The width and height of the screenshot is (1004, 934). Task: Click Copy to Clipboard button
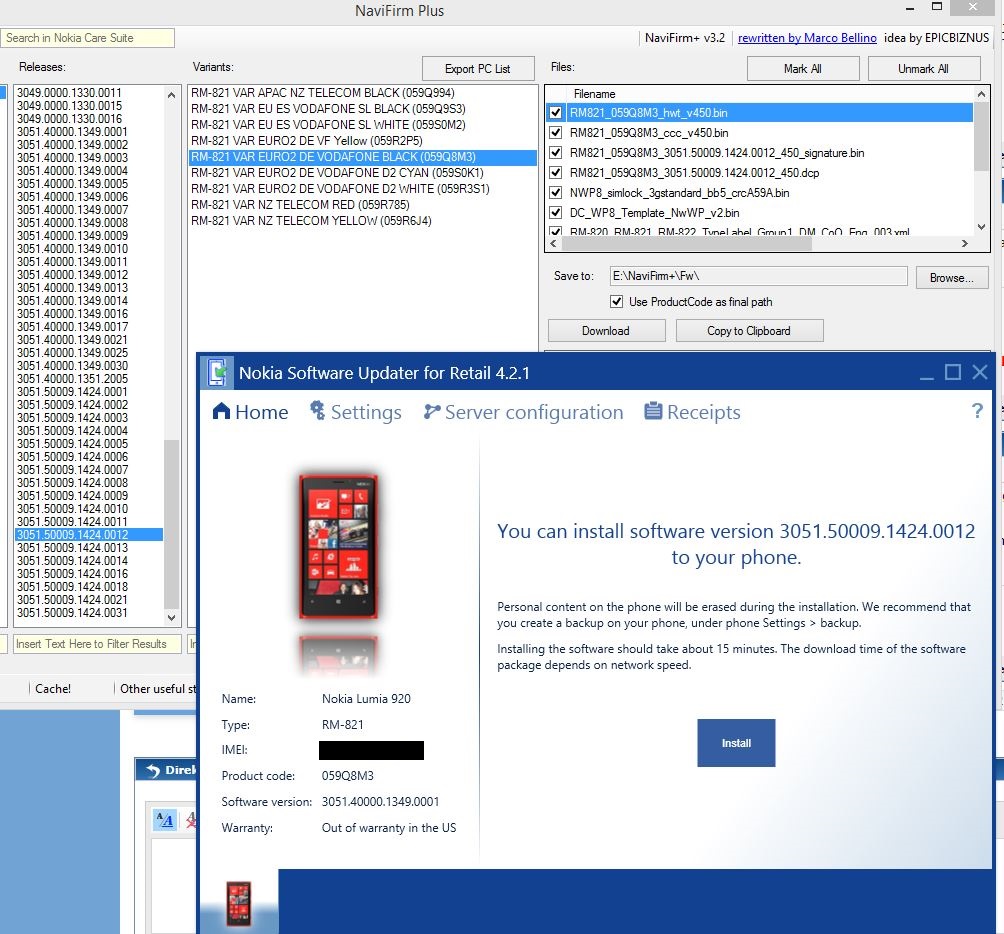point(749,330)
